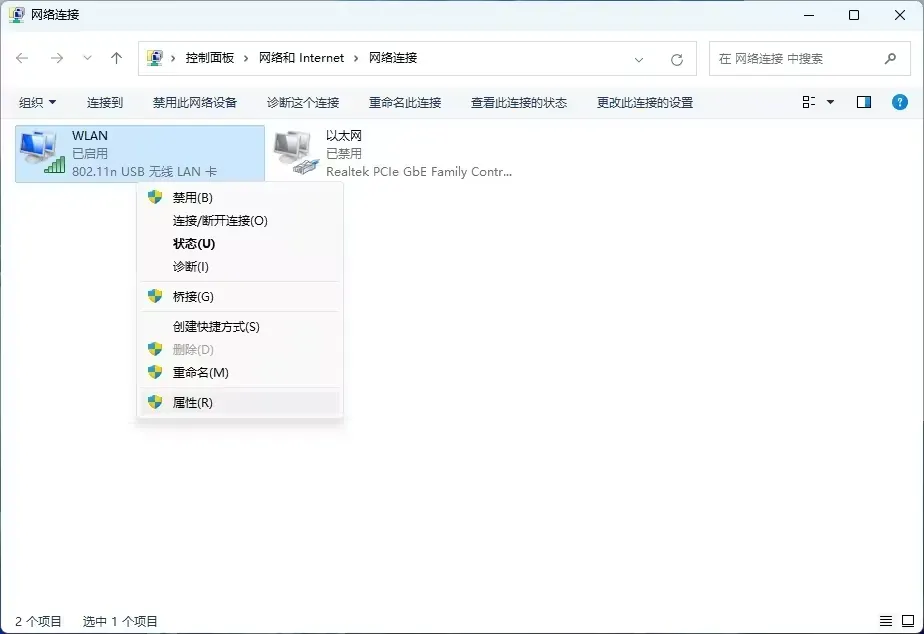
Task: Choose 重命名(M) in the context menu
Action: pos(240,372)
